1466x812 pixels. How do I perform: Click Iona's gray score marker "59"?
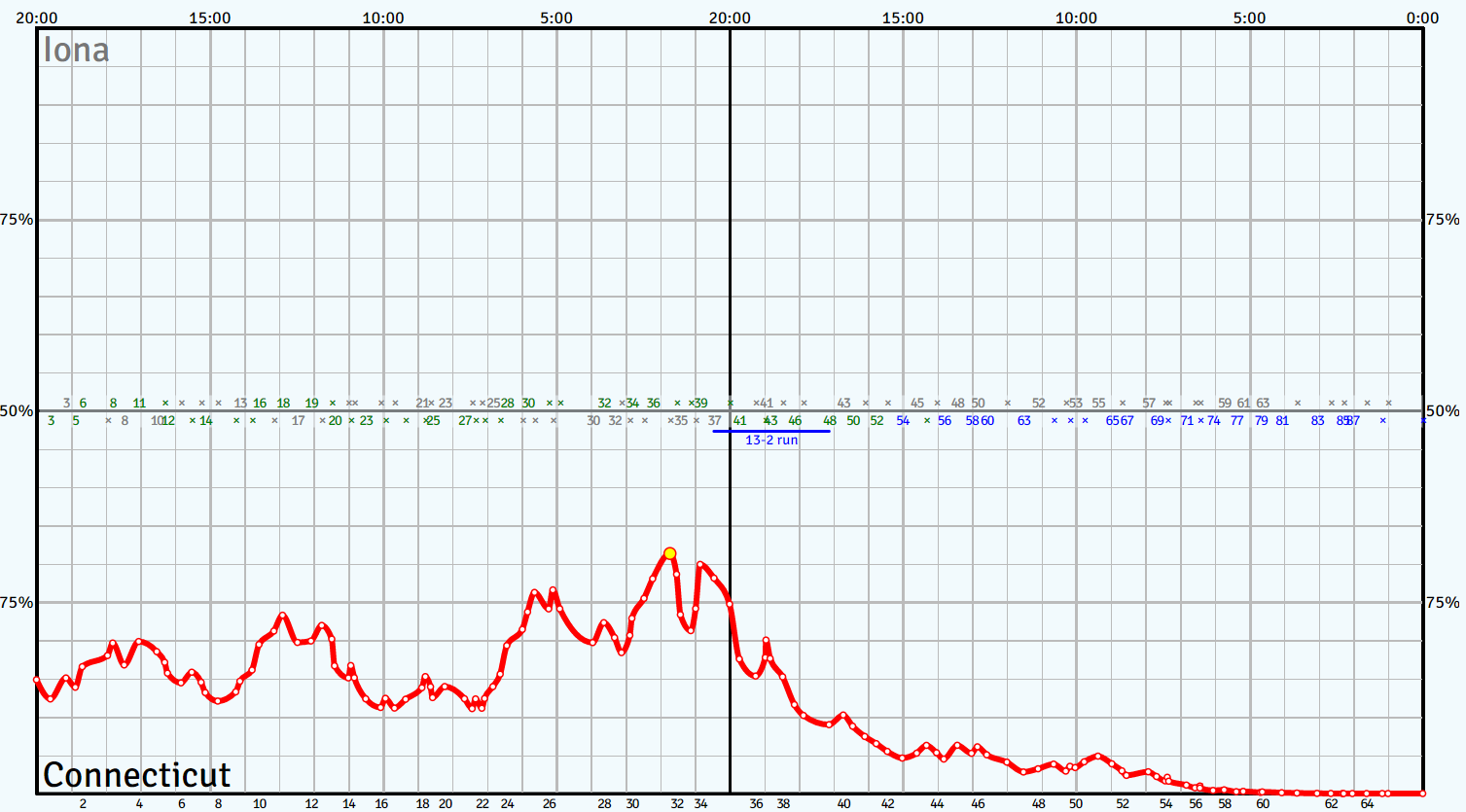(1225, 403)
